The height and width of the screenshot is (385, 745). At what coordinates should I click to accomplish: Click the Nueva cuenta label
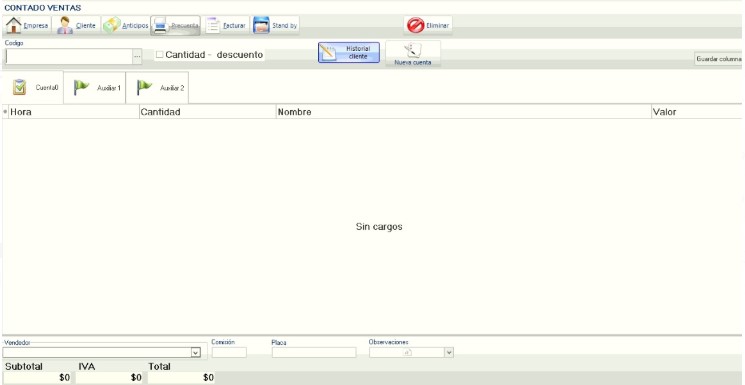(413, 63)
